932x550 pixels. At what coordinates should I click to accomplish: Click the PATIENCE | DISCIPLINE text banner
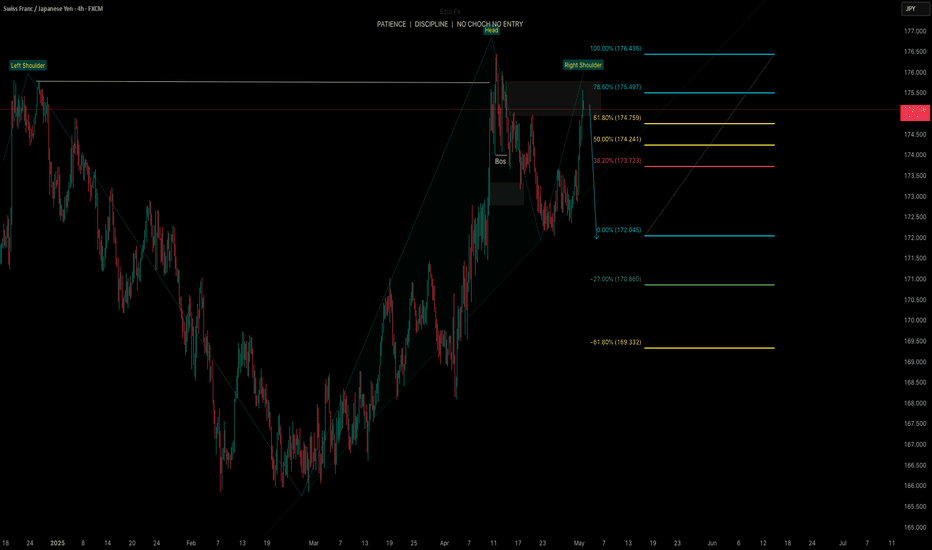point(450,24)
